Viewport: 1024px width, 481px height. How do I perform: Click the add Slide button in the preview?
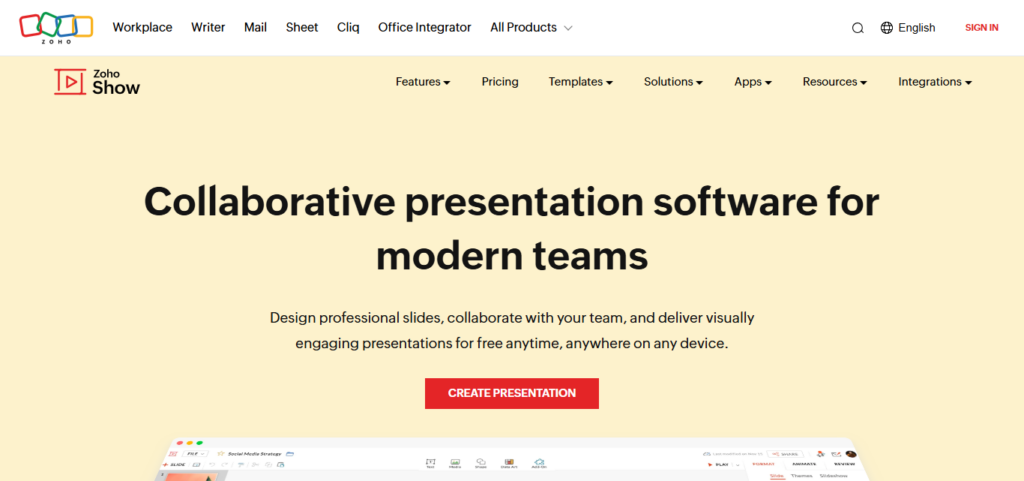point(174,465)
